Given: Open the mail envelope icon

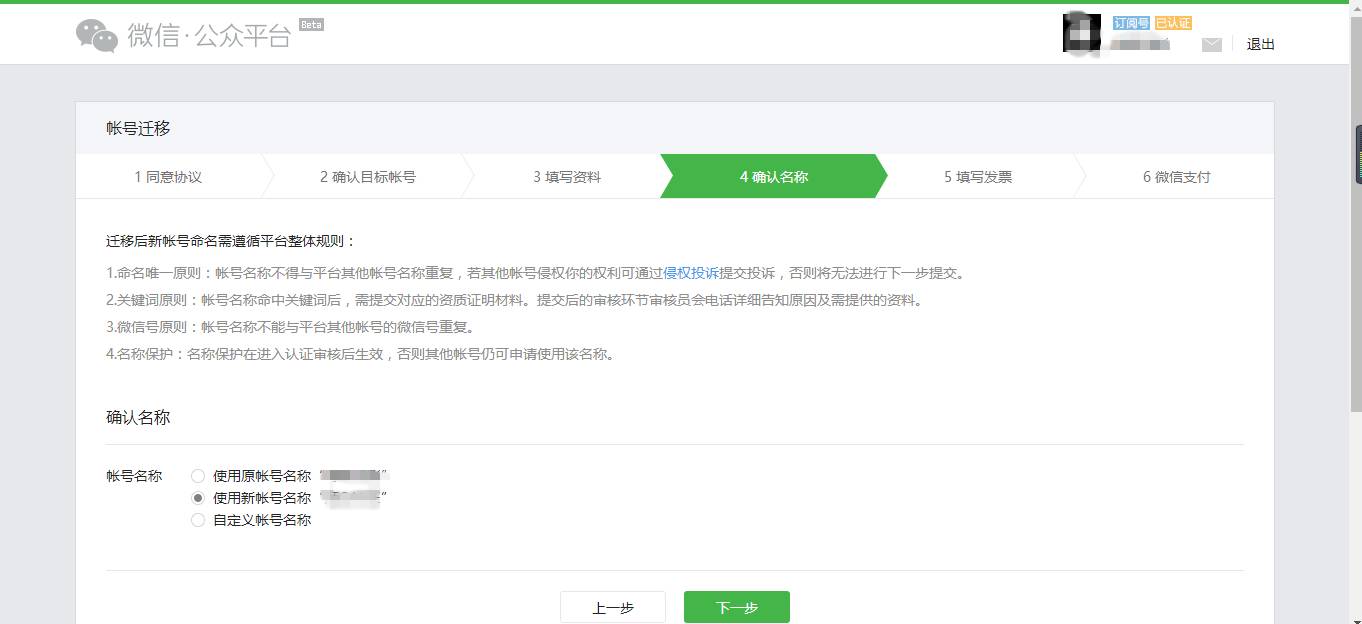Looking at the screenshot, I should click(1212, 45).
